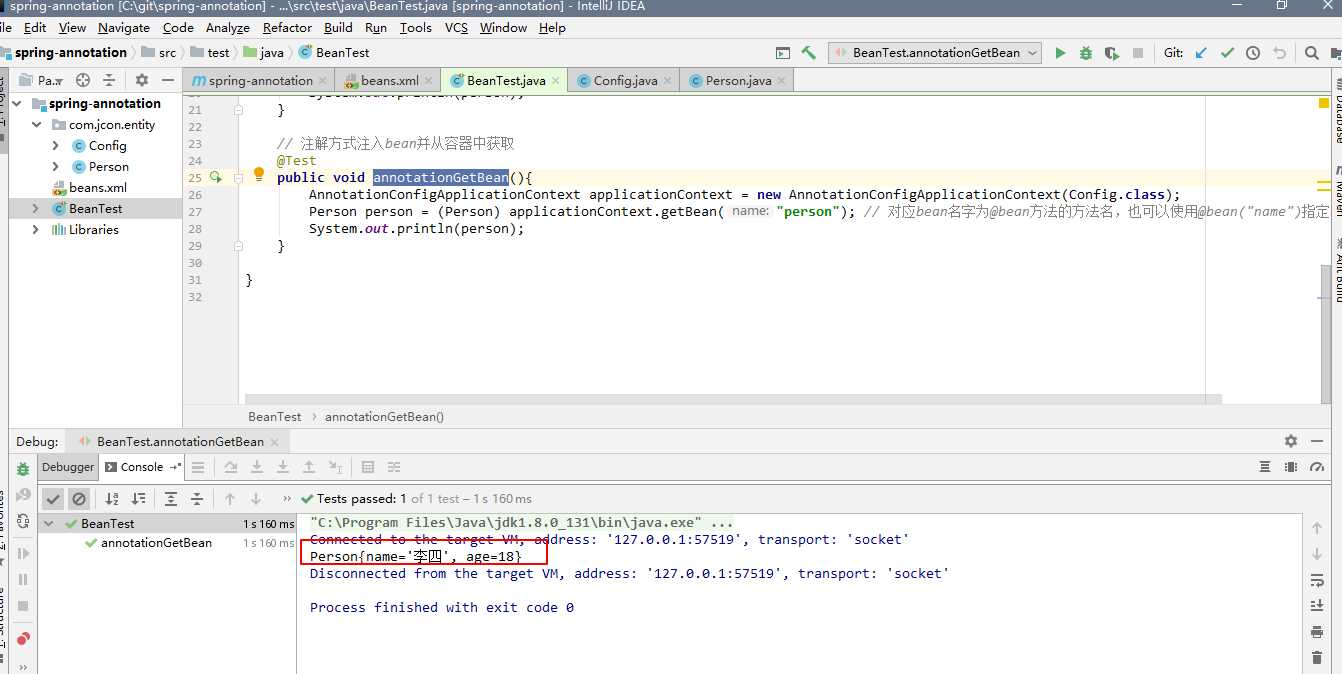
Task: Click Git update project arrow
Action: (x=1201, y=53)
